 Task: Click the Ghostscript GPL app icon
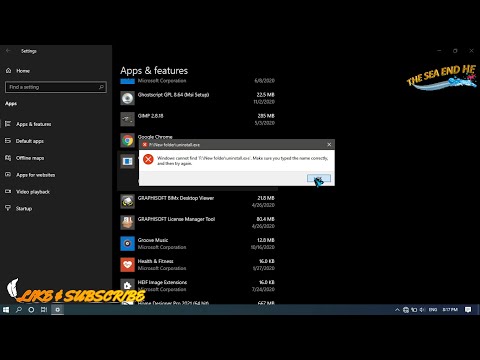127,98
